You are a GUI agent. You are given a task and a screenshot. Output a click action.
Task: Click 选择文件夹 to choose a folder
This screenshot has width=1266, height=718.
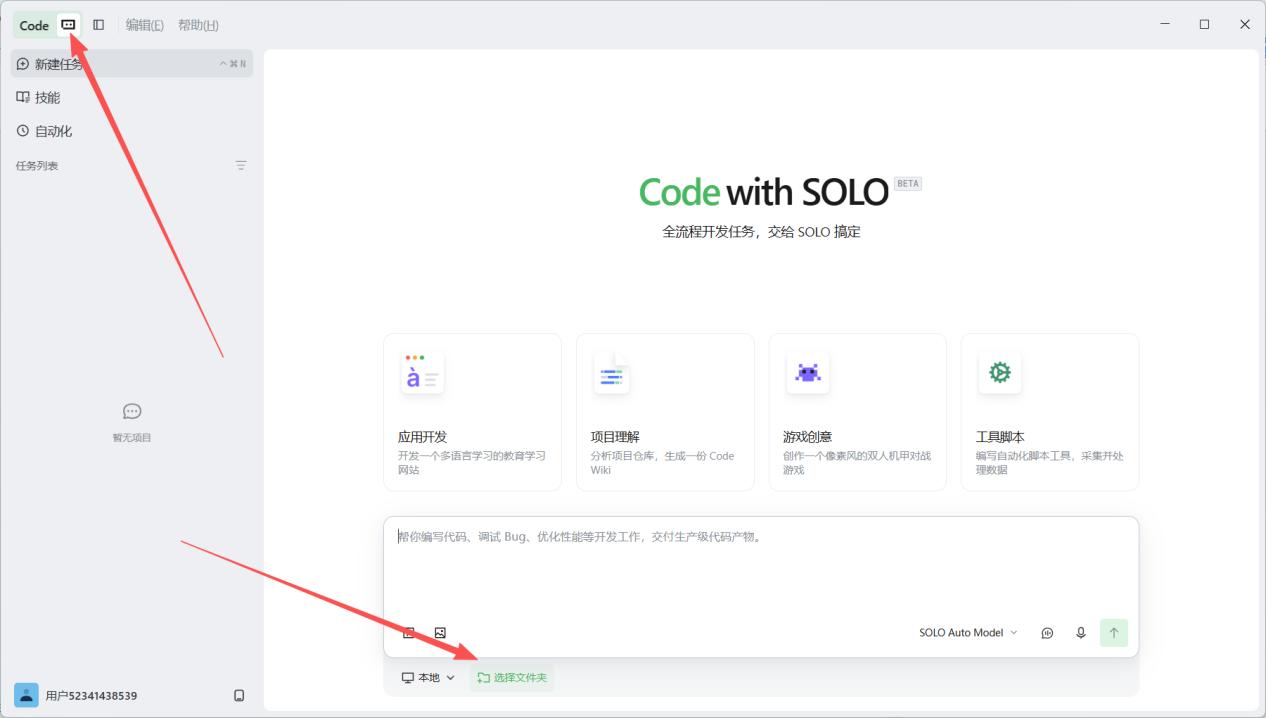point(512,678)
